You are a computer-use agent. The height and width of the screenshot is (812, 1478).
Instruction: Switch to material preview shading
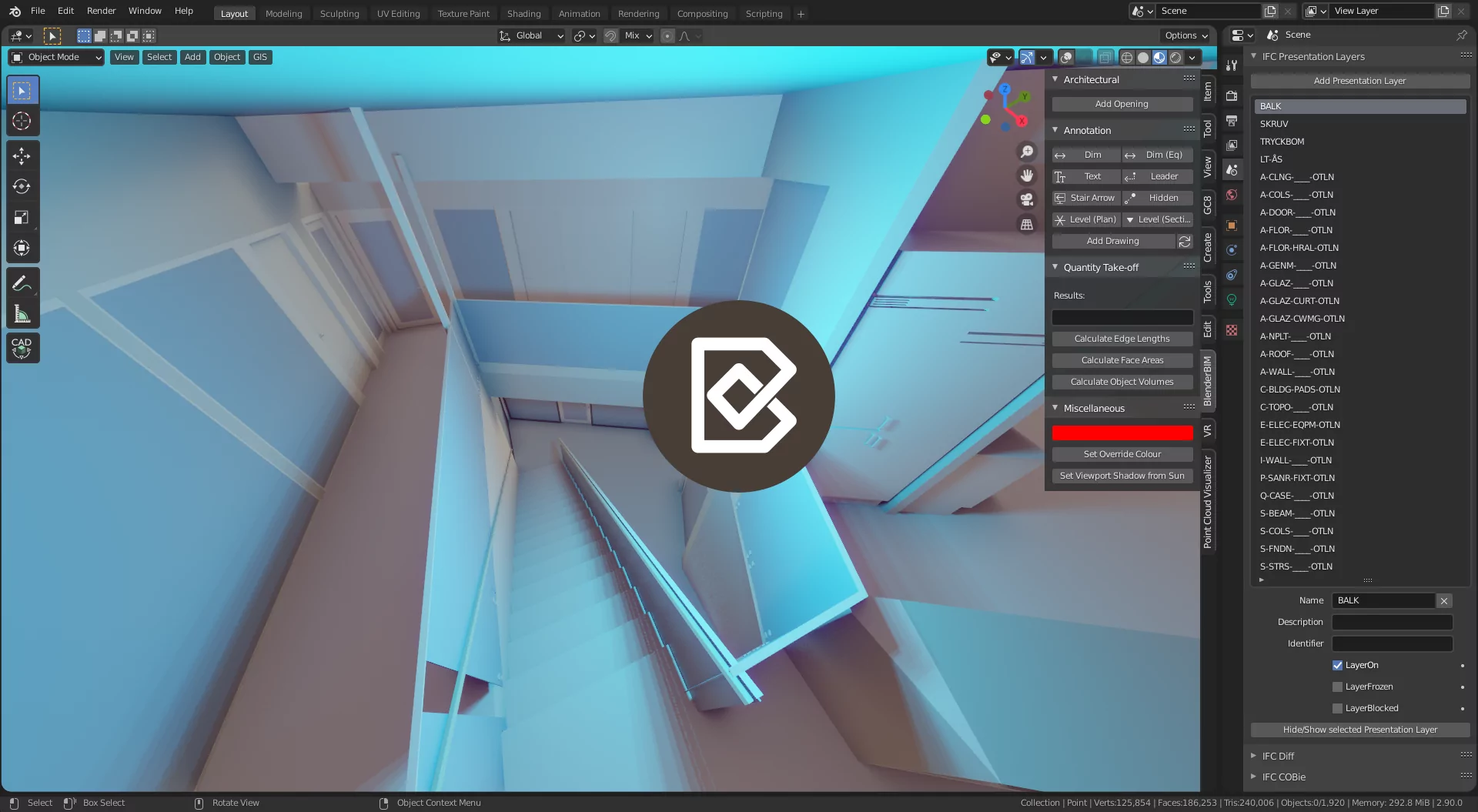pos(1159,57)
